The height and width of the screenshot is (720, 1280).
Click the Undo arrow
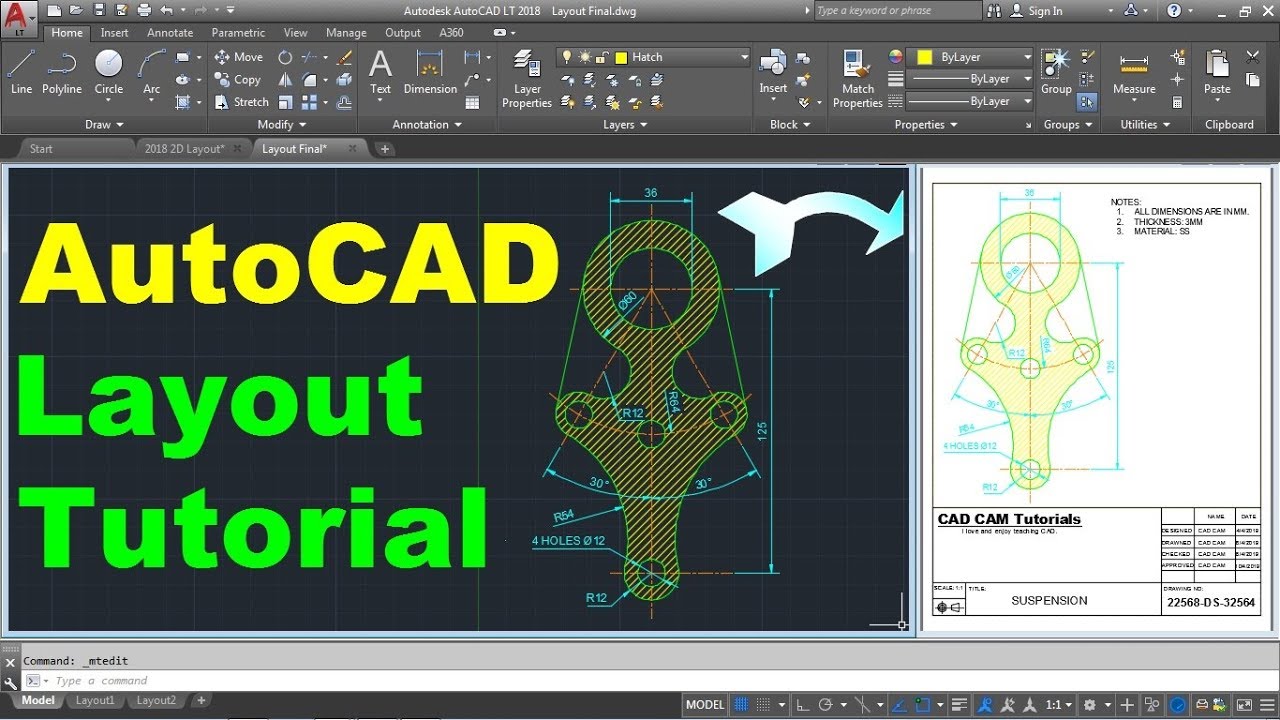[x=166, y=10]
